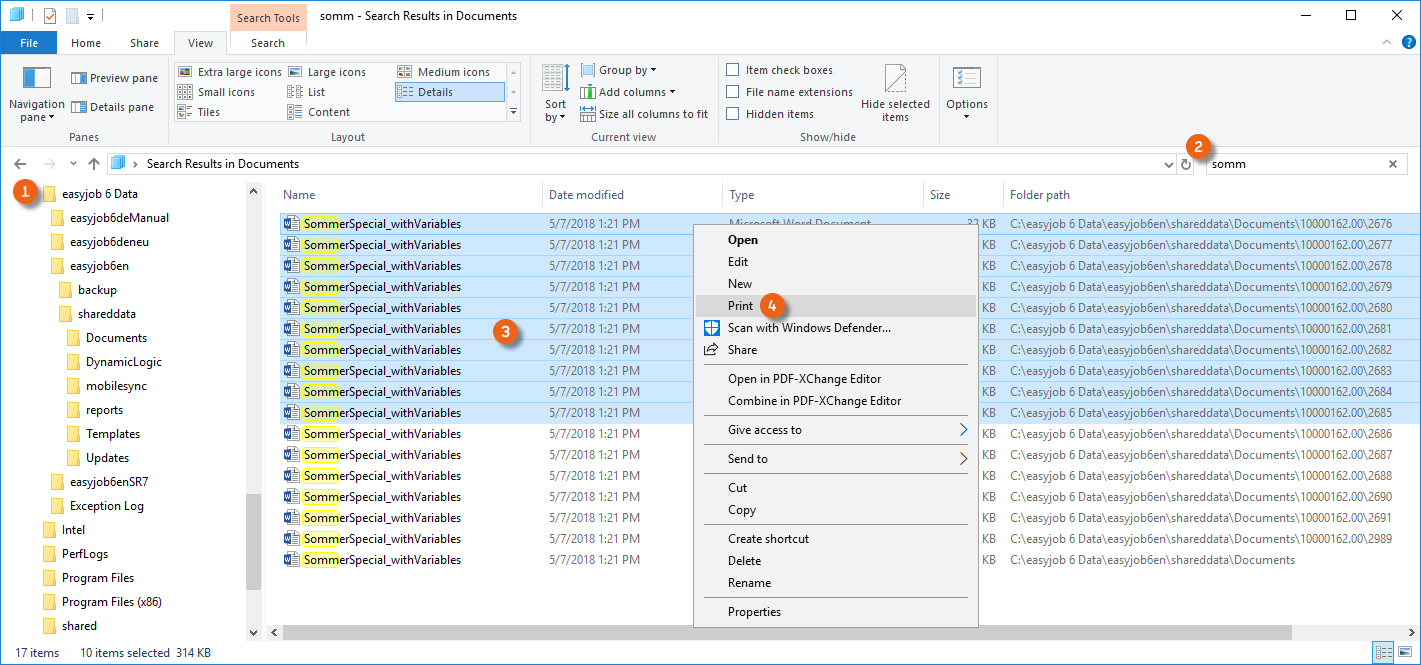Switch to large thumbnails view in status bar
This screenshot has width=1421, height=665.
(1405, 653)
